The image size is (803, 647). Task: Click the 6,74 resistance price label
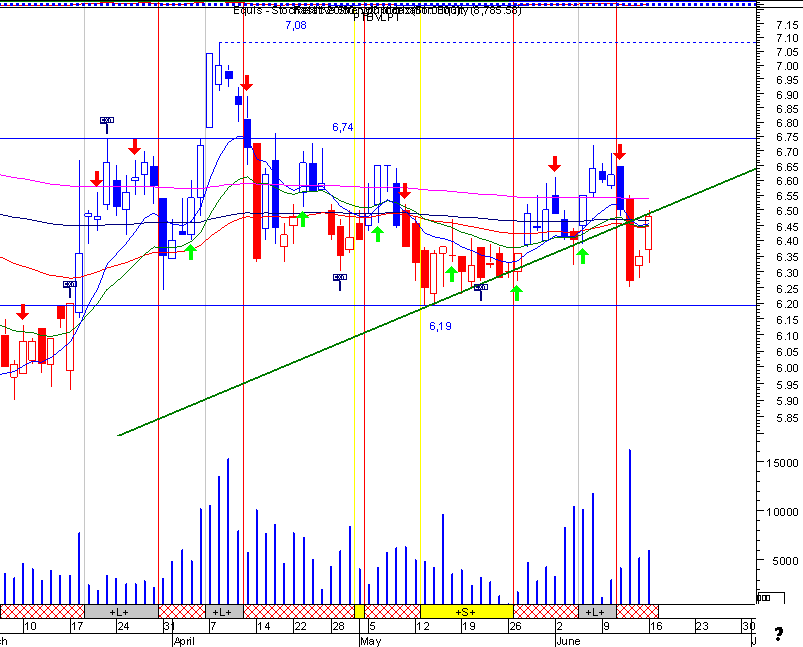(x=343, y=127)
